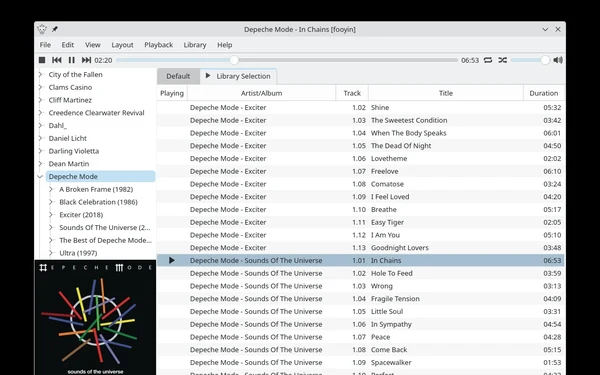Expand Daniel Licht artist node

tap(40, 138)
